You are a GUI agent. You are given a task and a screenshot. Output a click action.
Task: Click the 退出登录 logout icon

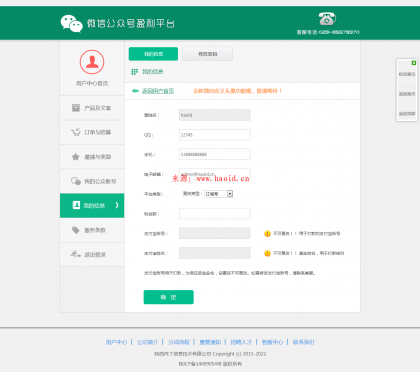click(x=75, y=254)
